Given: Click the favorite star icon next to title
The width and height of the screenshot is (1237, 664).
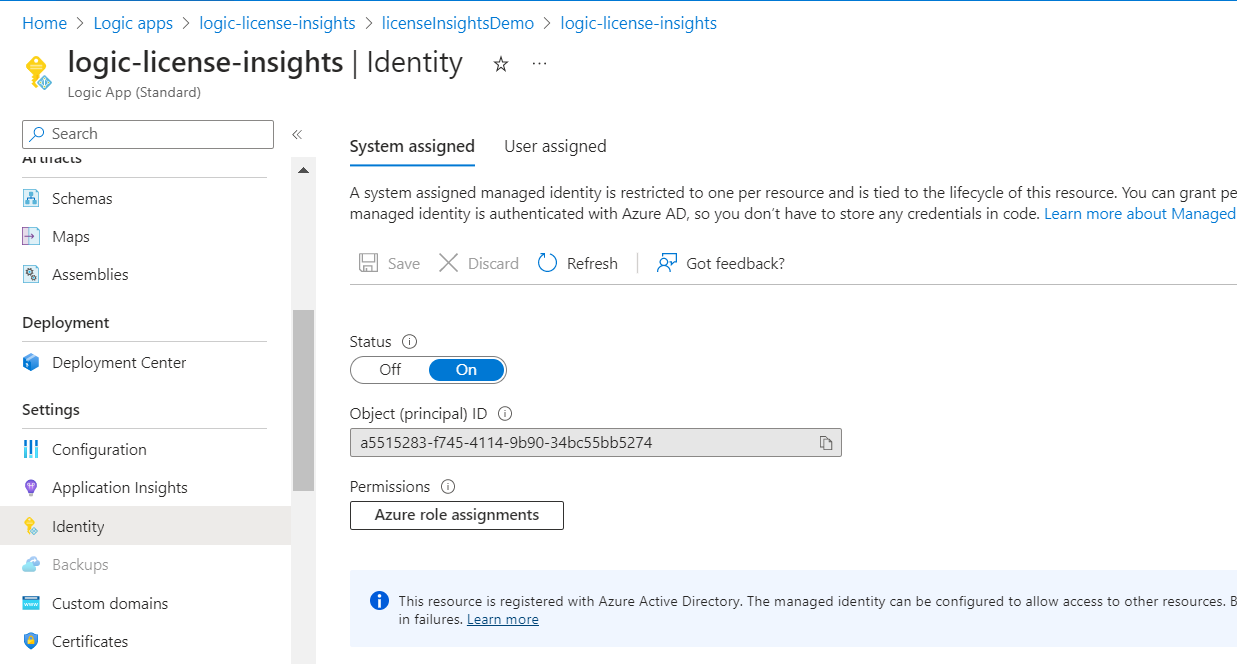Looking at the screenshot, I should (501, 64).
